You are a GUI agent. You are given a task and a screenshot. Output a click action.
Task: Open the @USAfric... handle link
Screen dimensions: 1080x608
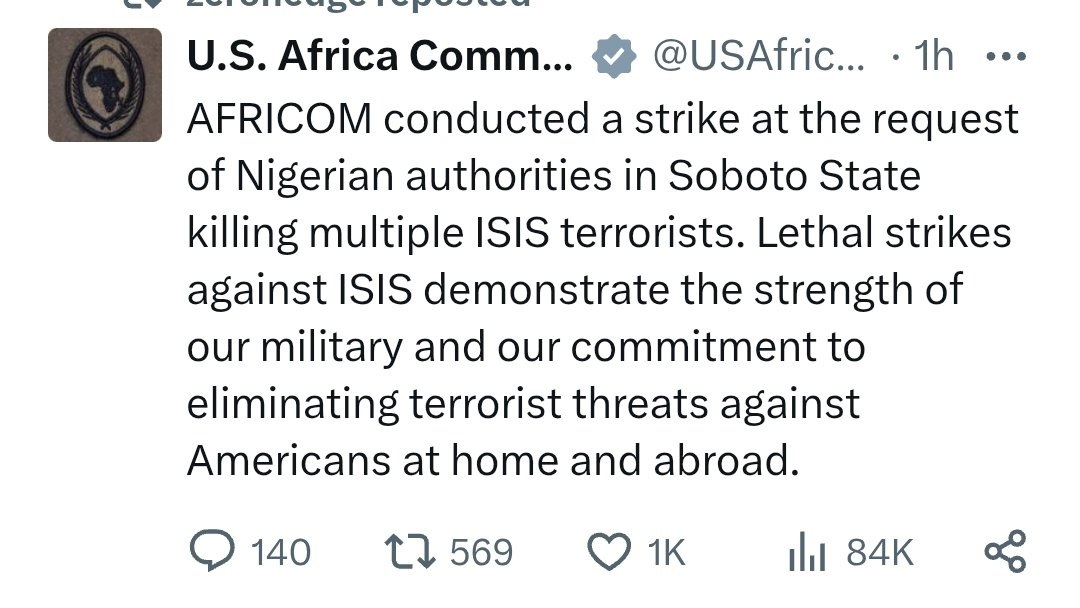pyautogui.click(x=756, y=59)
